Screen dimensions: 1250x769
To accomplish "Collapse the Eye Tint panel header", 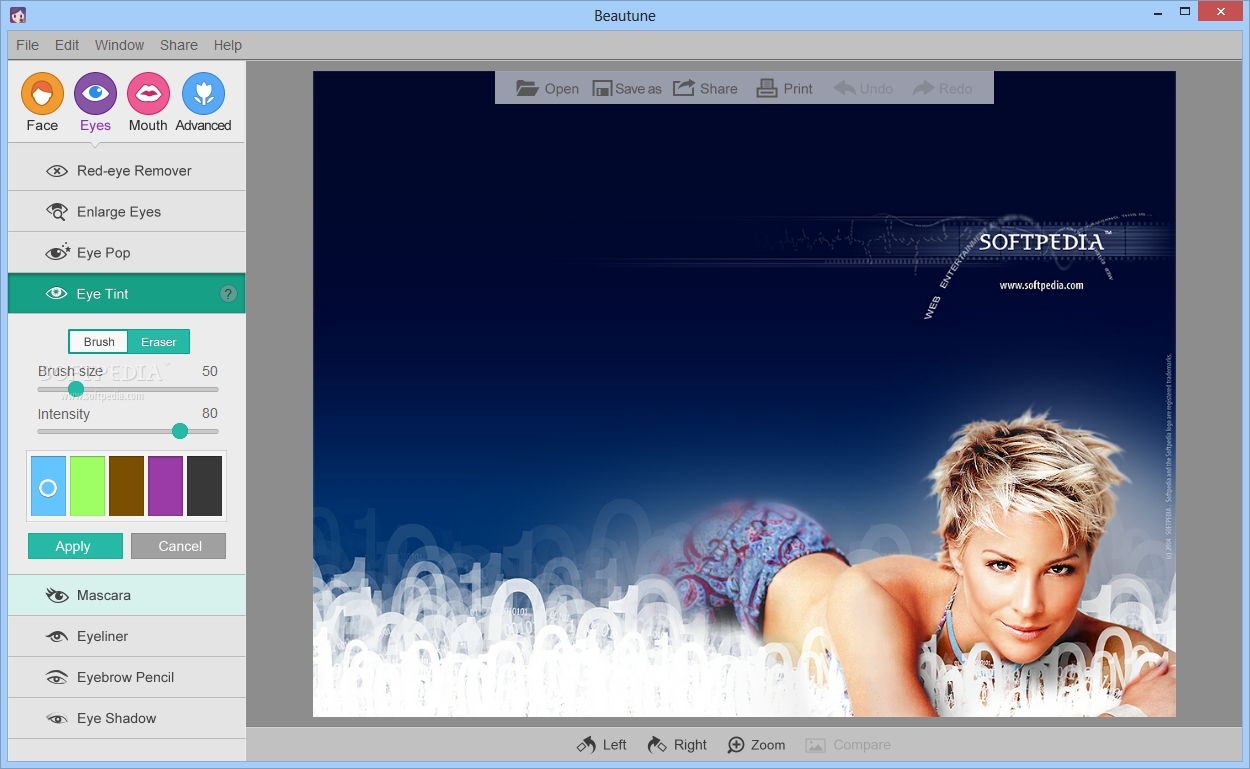I will point(126,294).
